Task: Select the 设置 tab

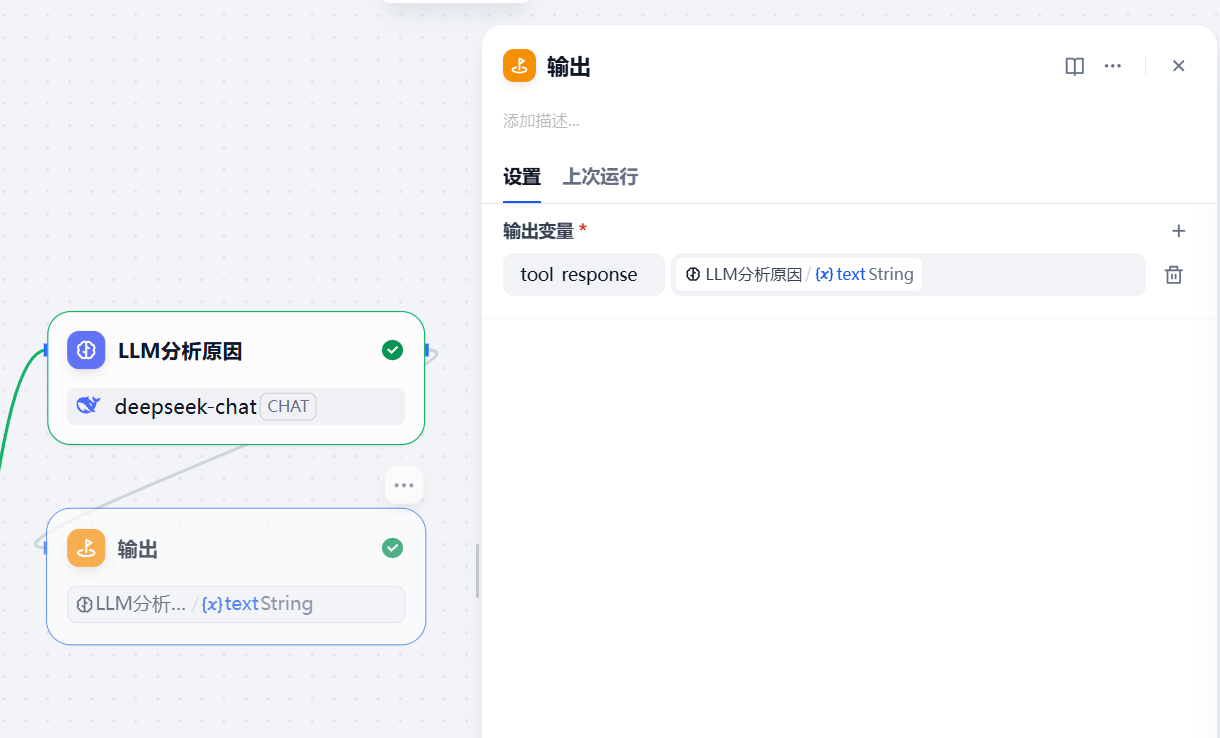Action: [521, 177]
